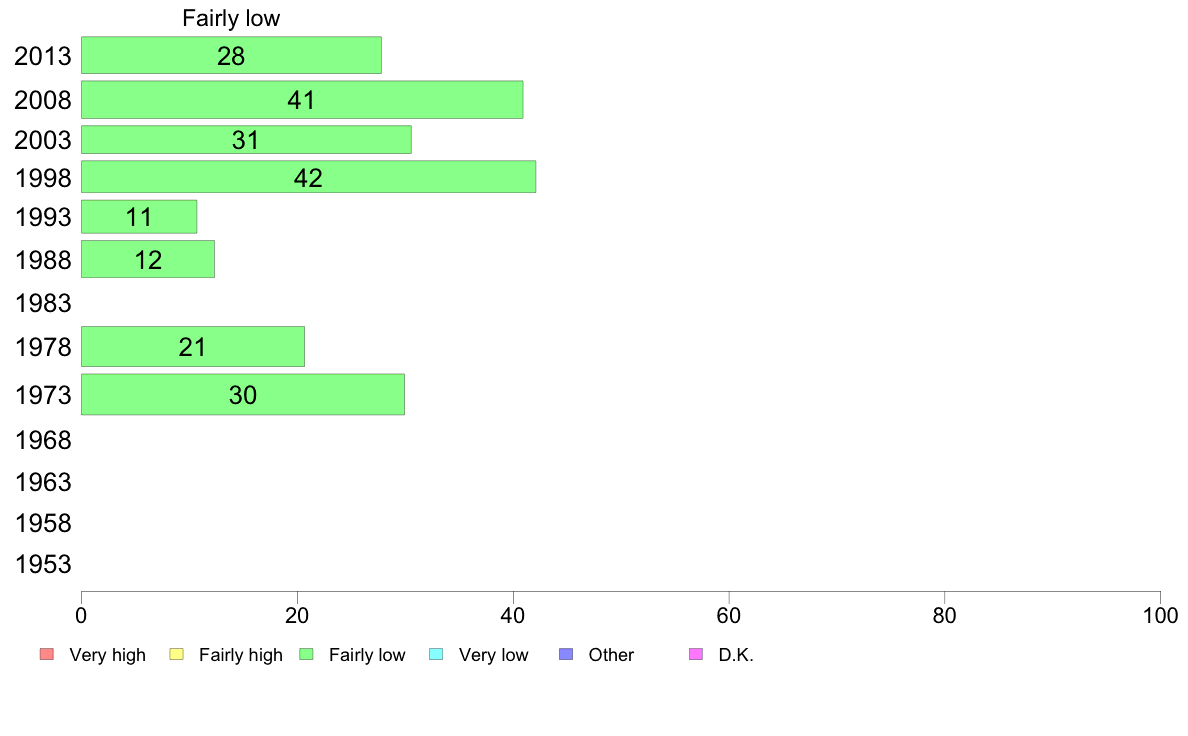The image size is (1188, 736).
Task: Select the 2003 bar showing 31
Action: click(x=246, y=139)
